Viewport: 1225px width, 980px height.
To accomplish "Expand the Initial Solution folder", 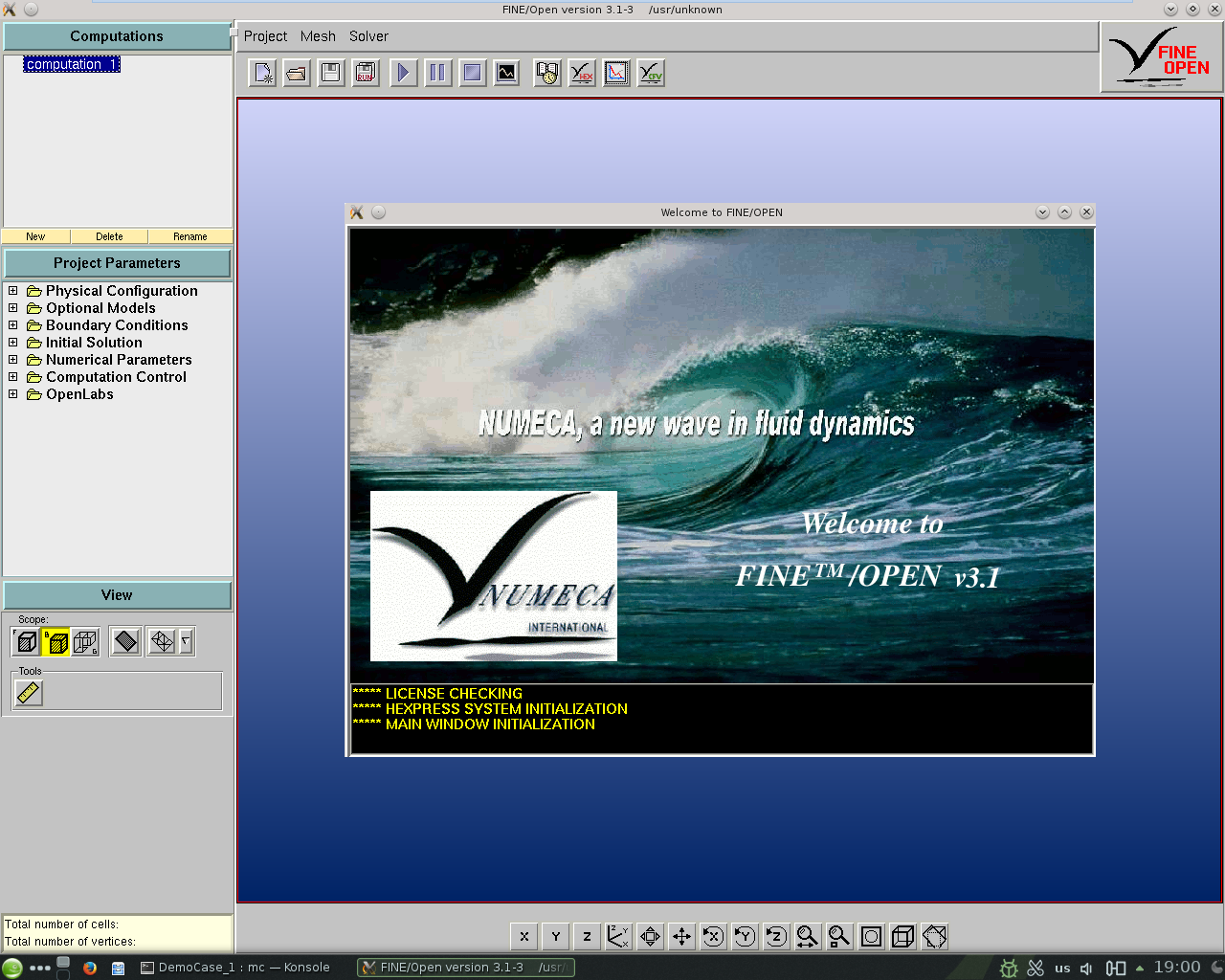I will (13, 342).
